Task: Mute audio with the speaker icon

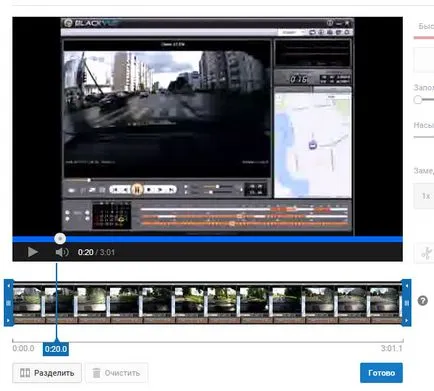Action: pyautogui.click(x=62, y=252)
